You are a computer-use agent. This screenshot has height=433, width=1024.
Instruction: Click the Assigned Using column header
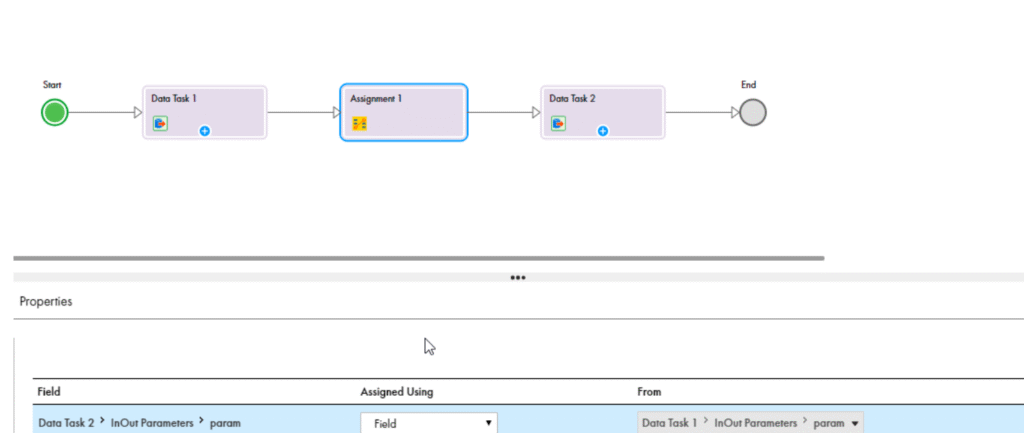pos(396,392)
